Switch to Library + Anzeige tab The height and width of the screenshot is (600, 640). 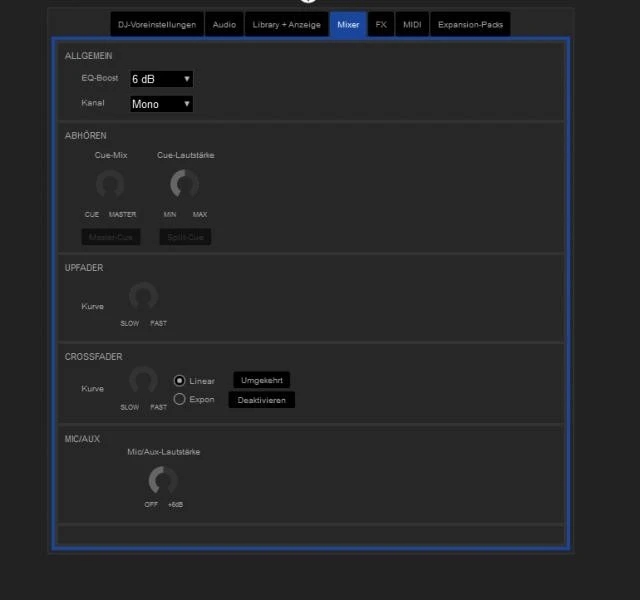pos(286,24)
